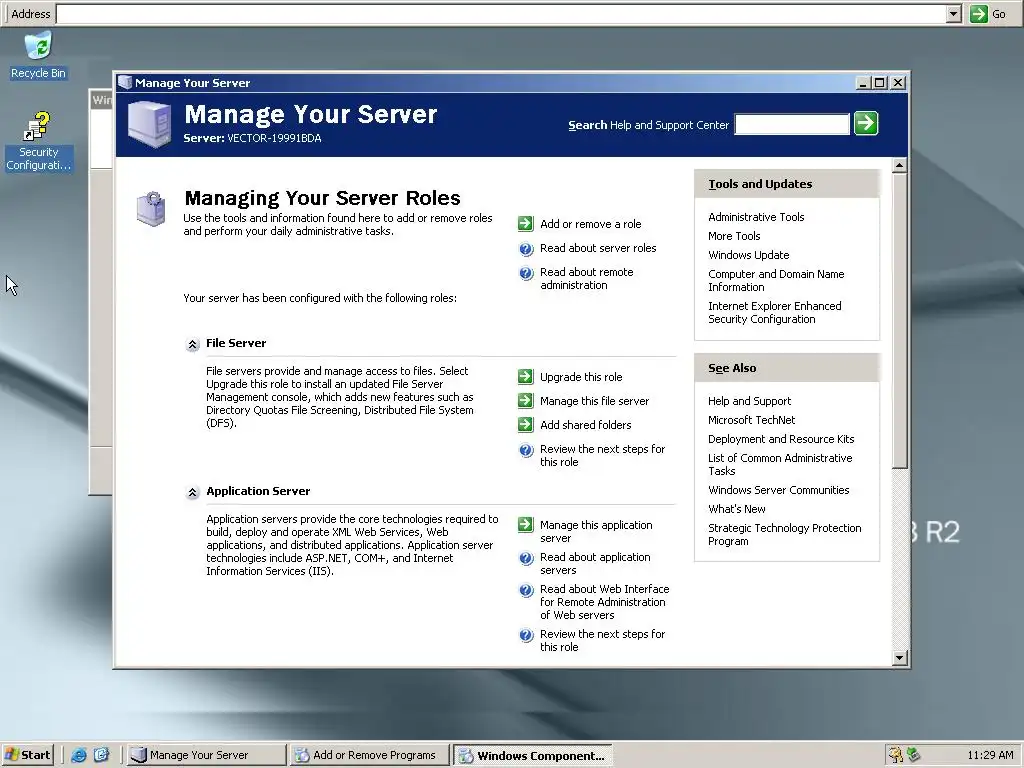Click help icon beside Read about Web Interface
1024x768 pixels.
tap(526, 590)
